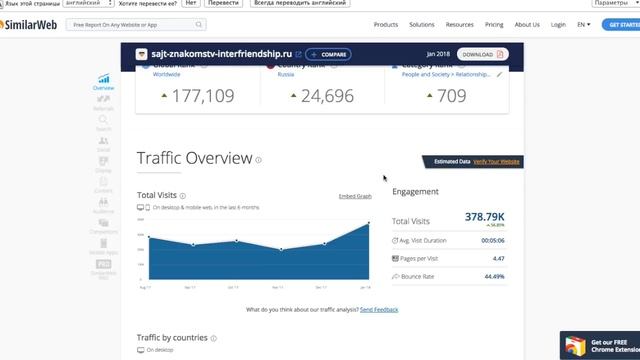Click the last data point on the visits chart
This screenshot has width=640, height=360.
pos(369,223)
